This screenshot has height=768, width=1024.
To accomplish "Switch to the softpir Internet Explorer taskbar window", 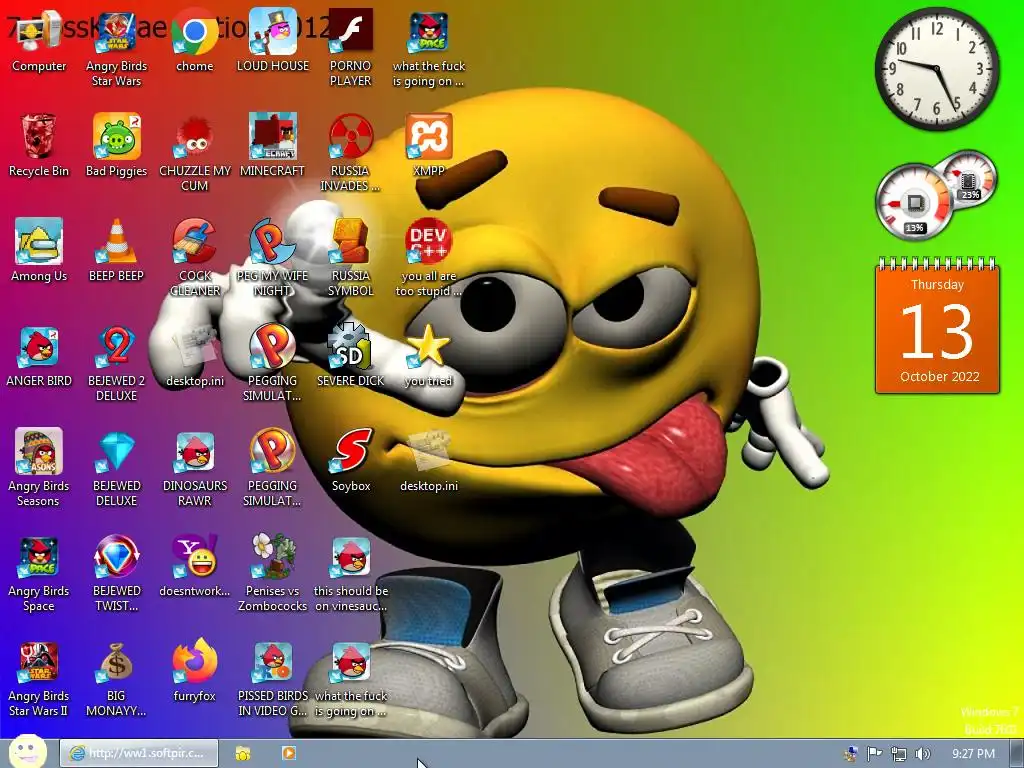I will [x=138, y=753].
